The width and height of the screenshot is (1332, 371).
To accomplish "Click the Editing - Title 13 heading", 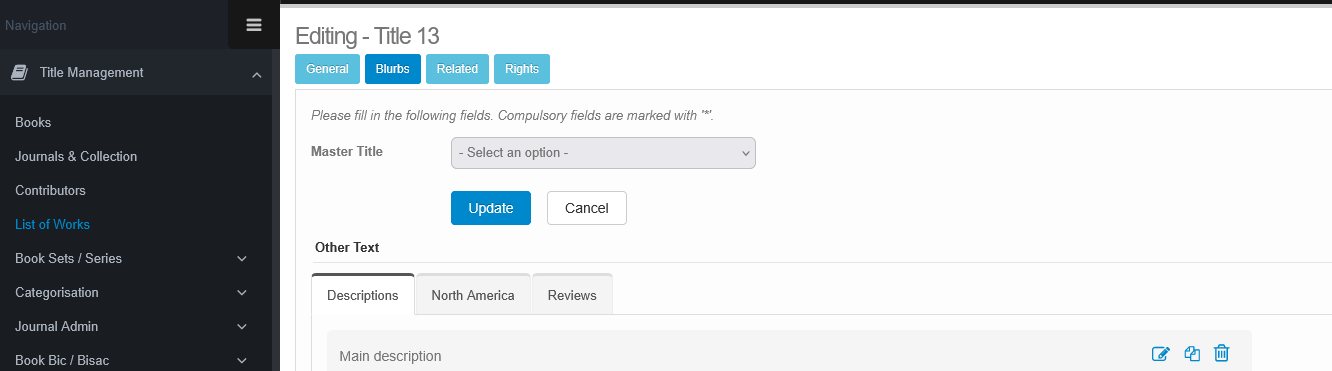I will [367, 36].
